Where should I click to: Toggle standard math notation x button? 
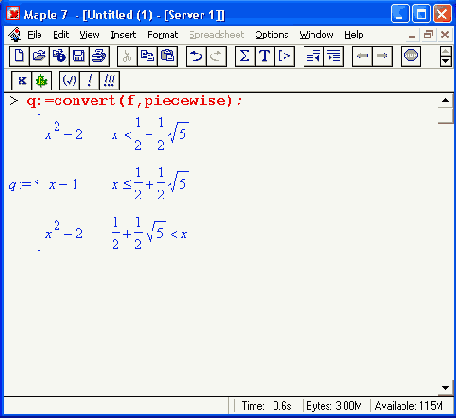22,80
